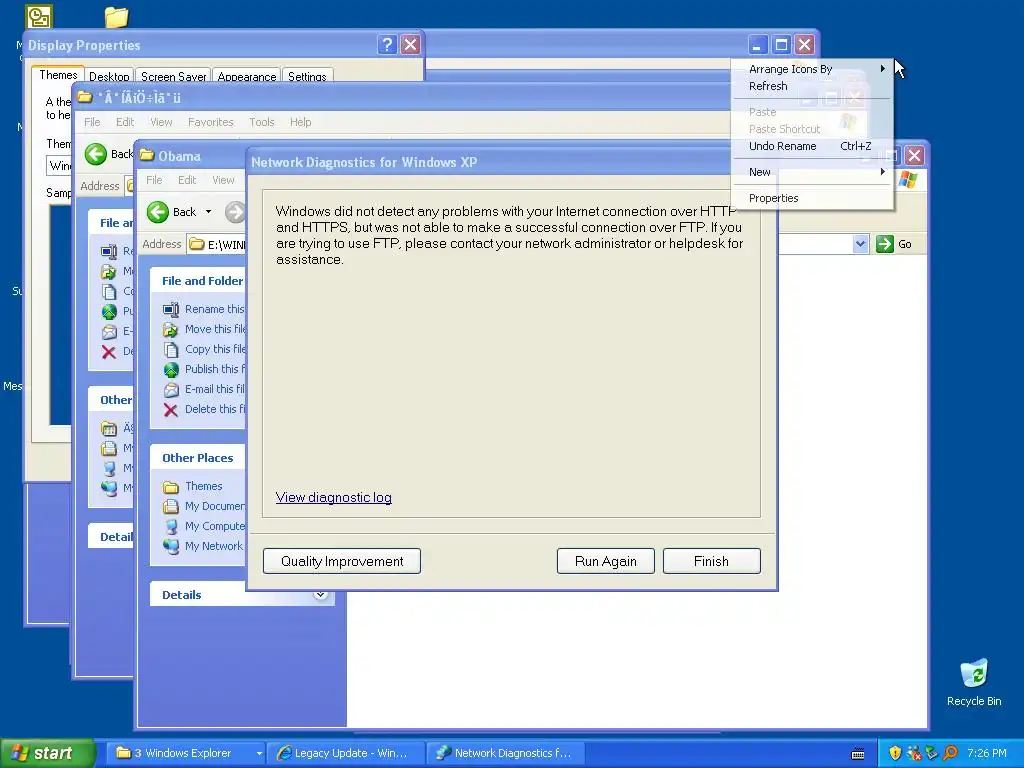Select the Network Diagnostics taskbar button
The width and height of the screenshot is (1024, 768).
pos(506,753)
